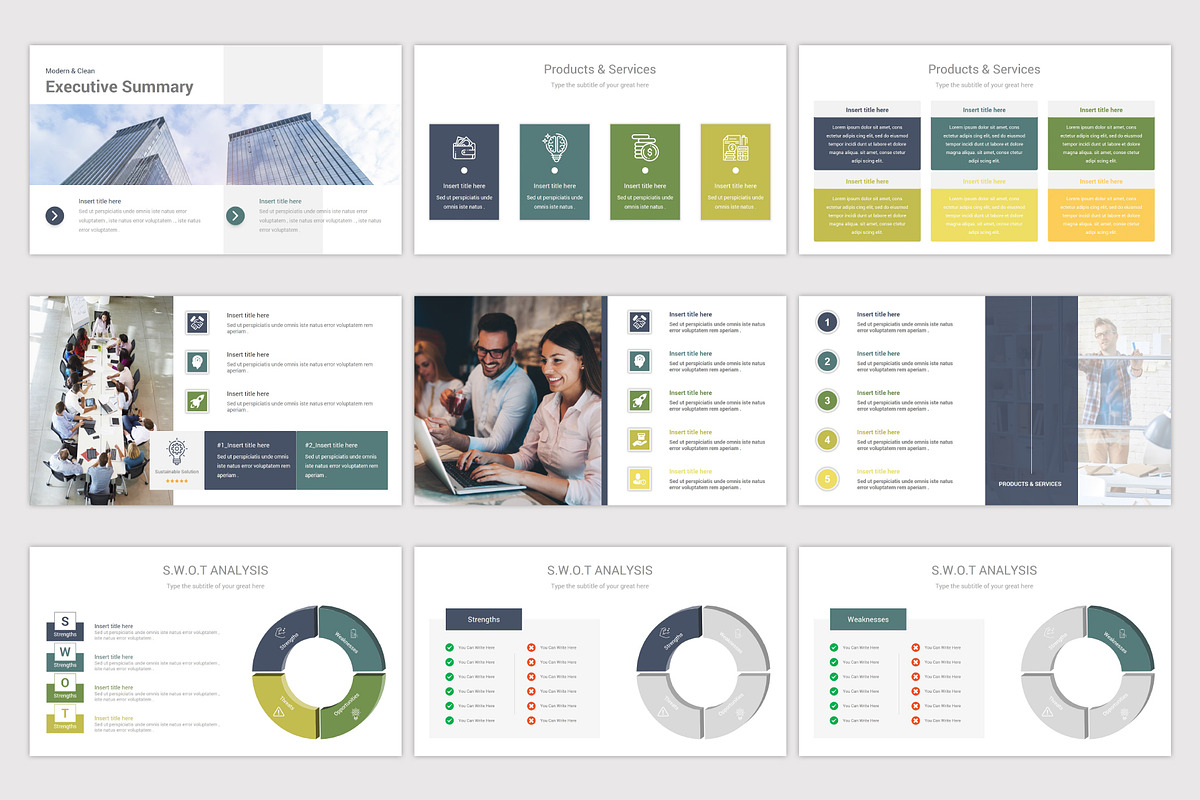Click teal head icon beside the laptop photo
The height and width of the screenshot is (800, 1200).
(640, 361)
